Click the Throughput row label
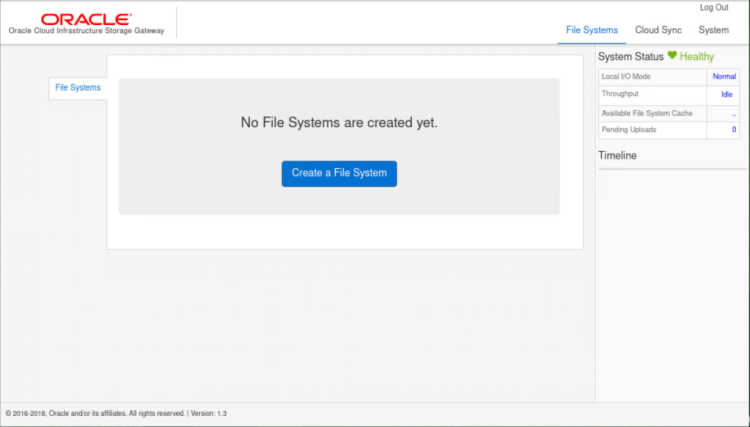Image resolution: width=750 pixels, height=427 pixels. [620, 94]
